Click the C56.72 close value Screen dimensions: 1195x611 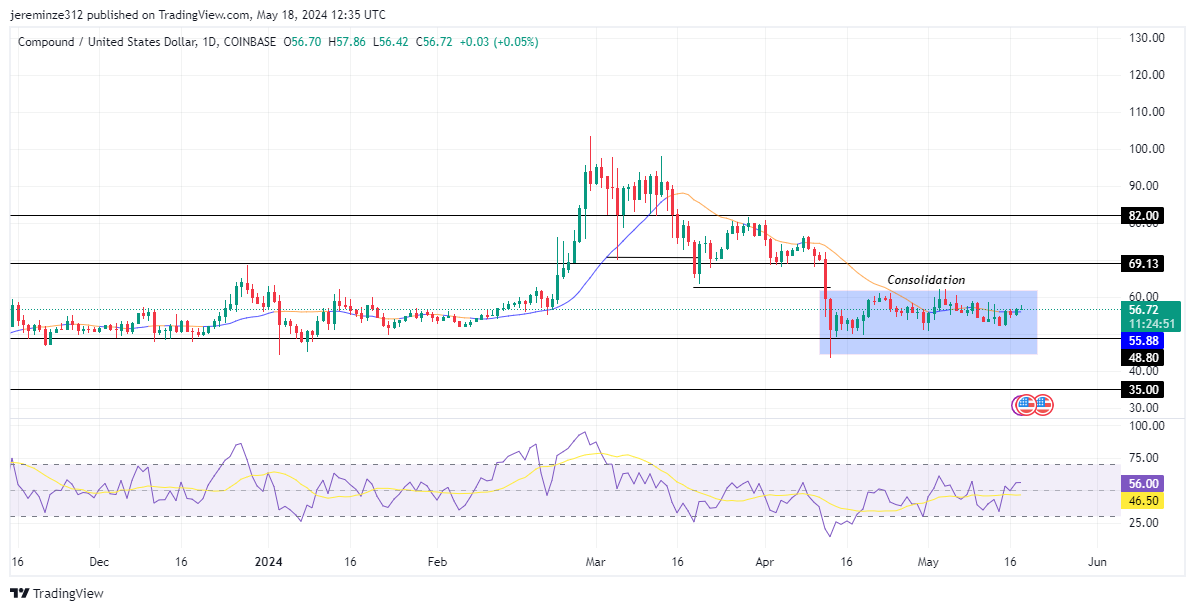click(x=433, y=42)
